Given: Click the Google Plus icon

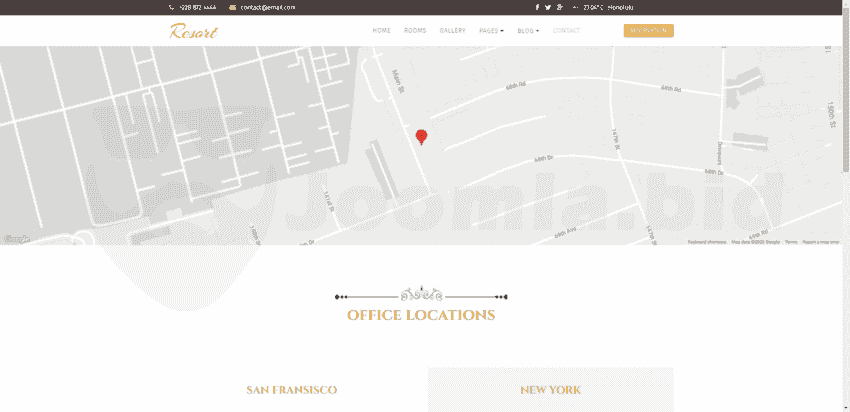Looking at the screenshot, I should 560,7.
